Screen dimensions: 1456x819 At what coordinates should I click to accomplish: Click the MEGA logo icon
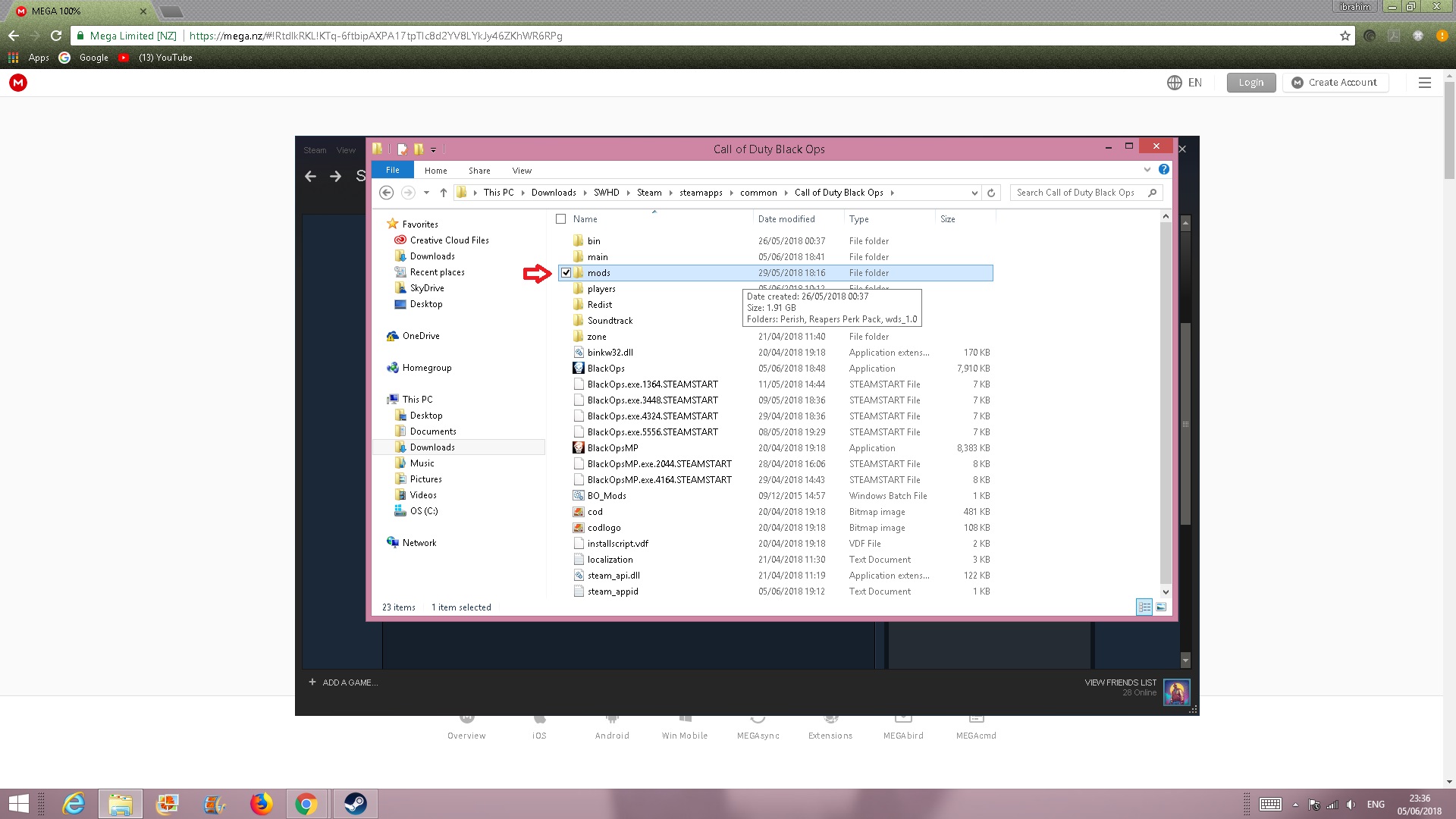(x=18, y=83)
